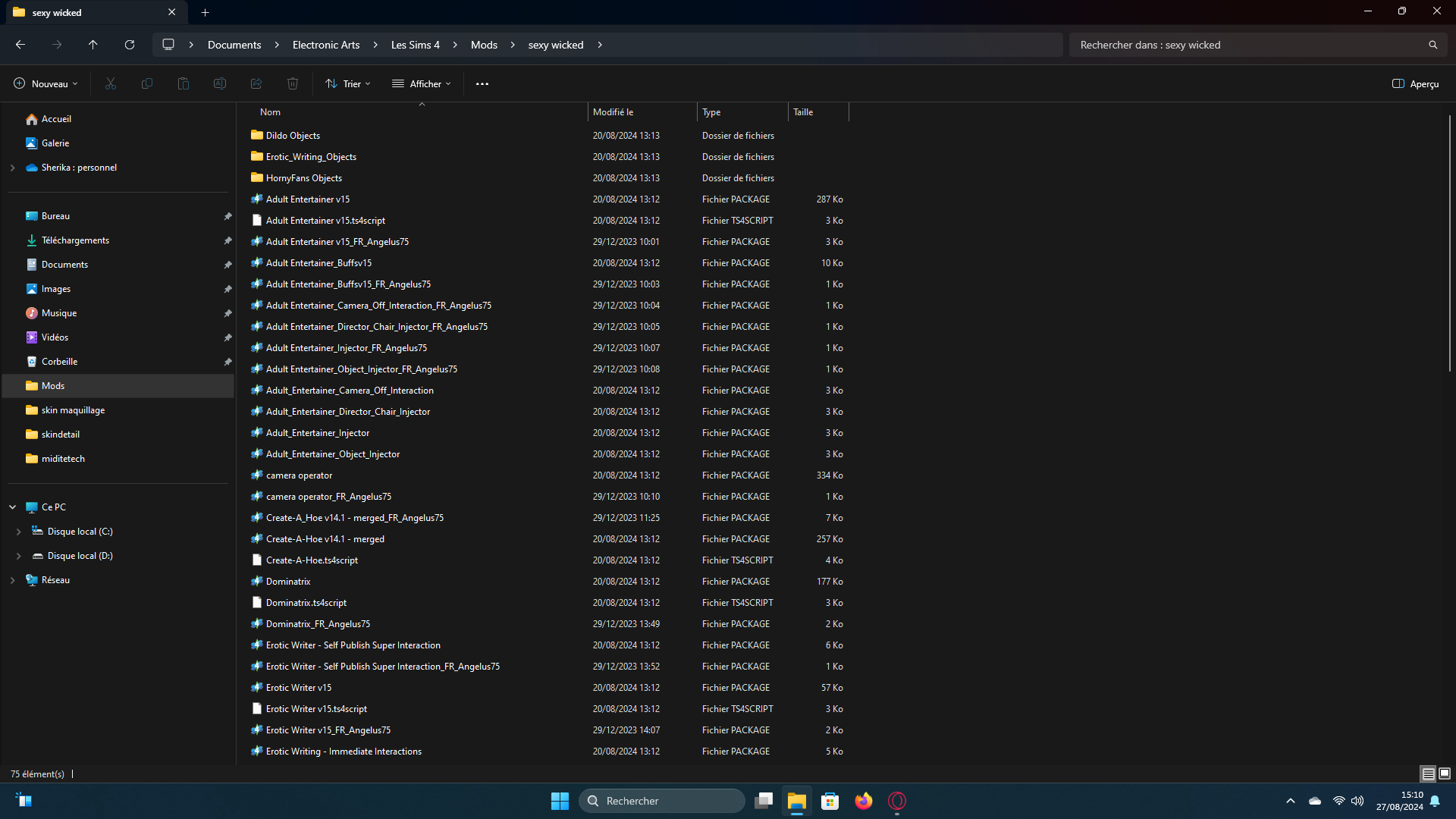
Task: Sort by the Nom column header
Action: point(421,112)
